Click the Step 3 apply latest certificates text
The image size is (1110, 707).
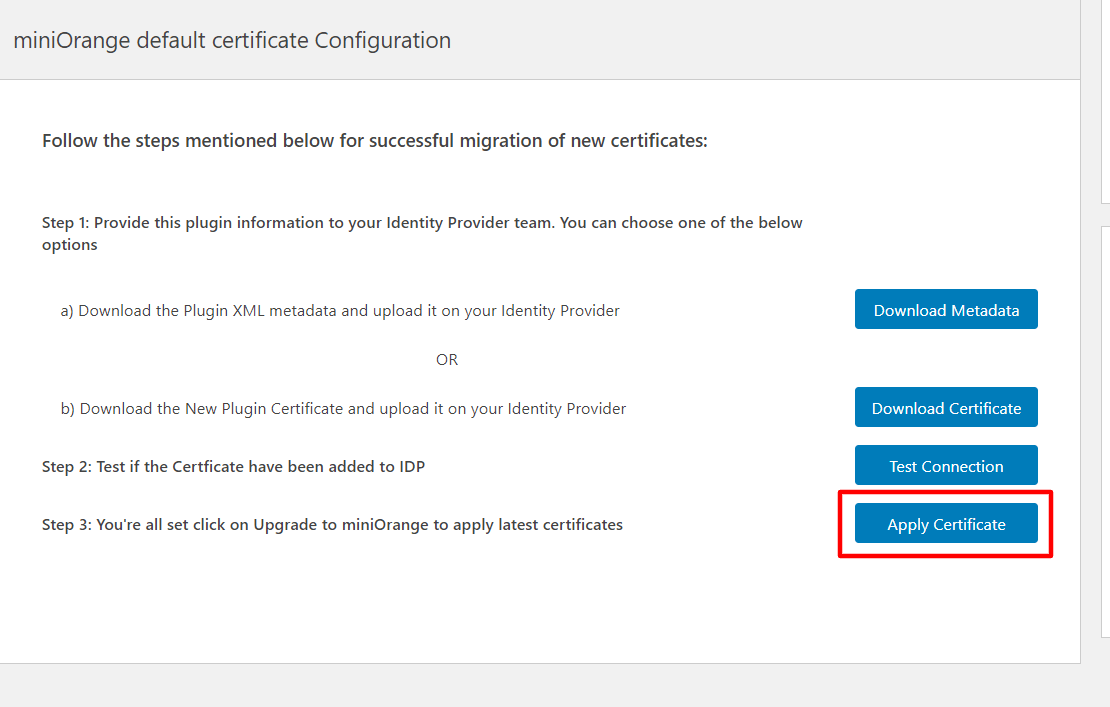point(332,525)
